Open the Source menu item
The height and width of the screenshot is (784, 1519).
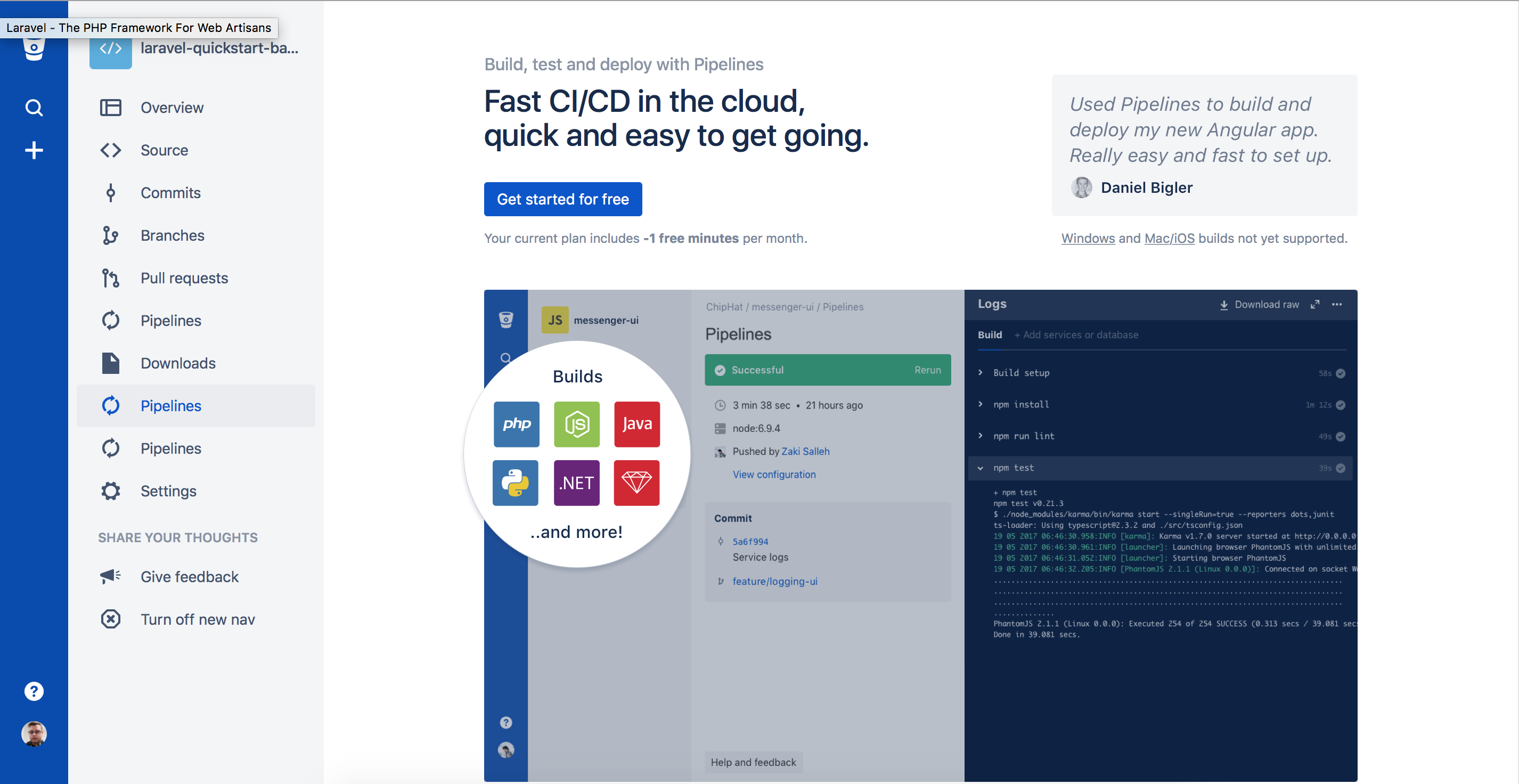point(196,150)
